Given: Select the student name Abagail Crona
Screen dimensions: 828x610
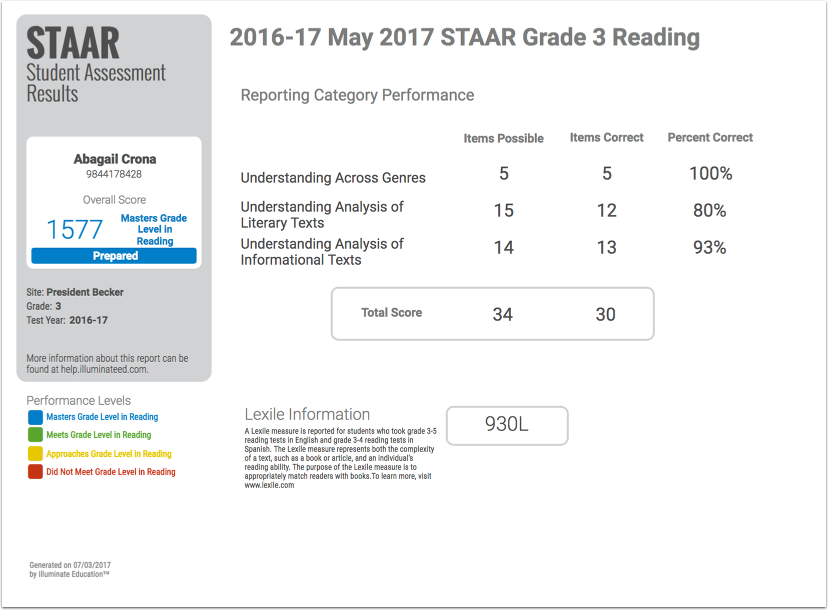Looking at the screenshot, I should click(115, 159).
